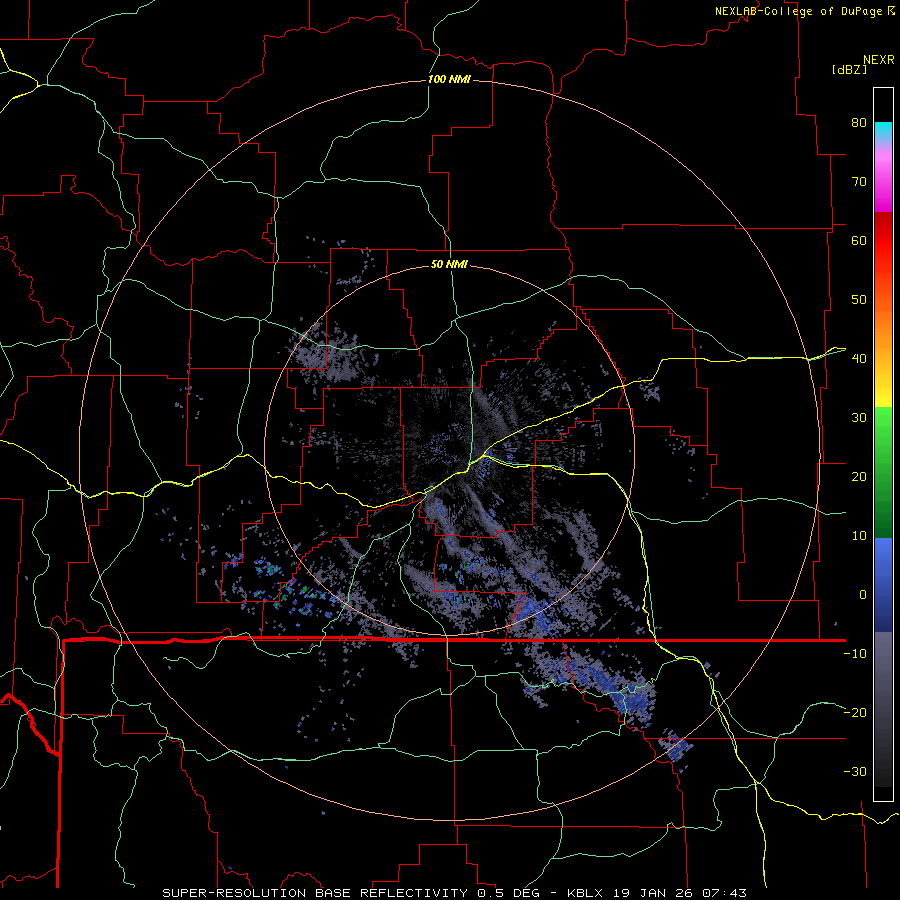
Task: Click the 80 value on the dBZ scale
Action: coord(859,122)
